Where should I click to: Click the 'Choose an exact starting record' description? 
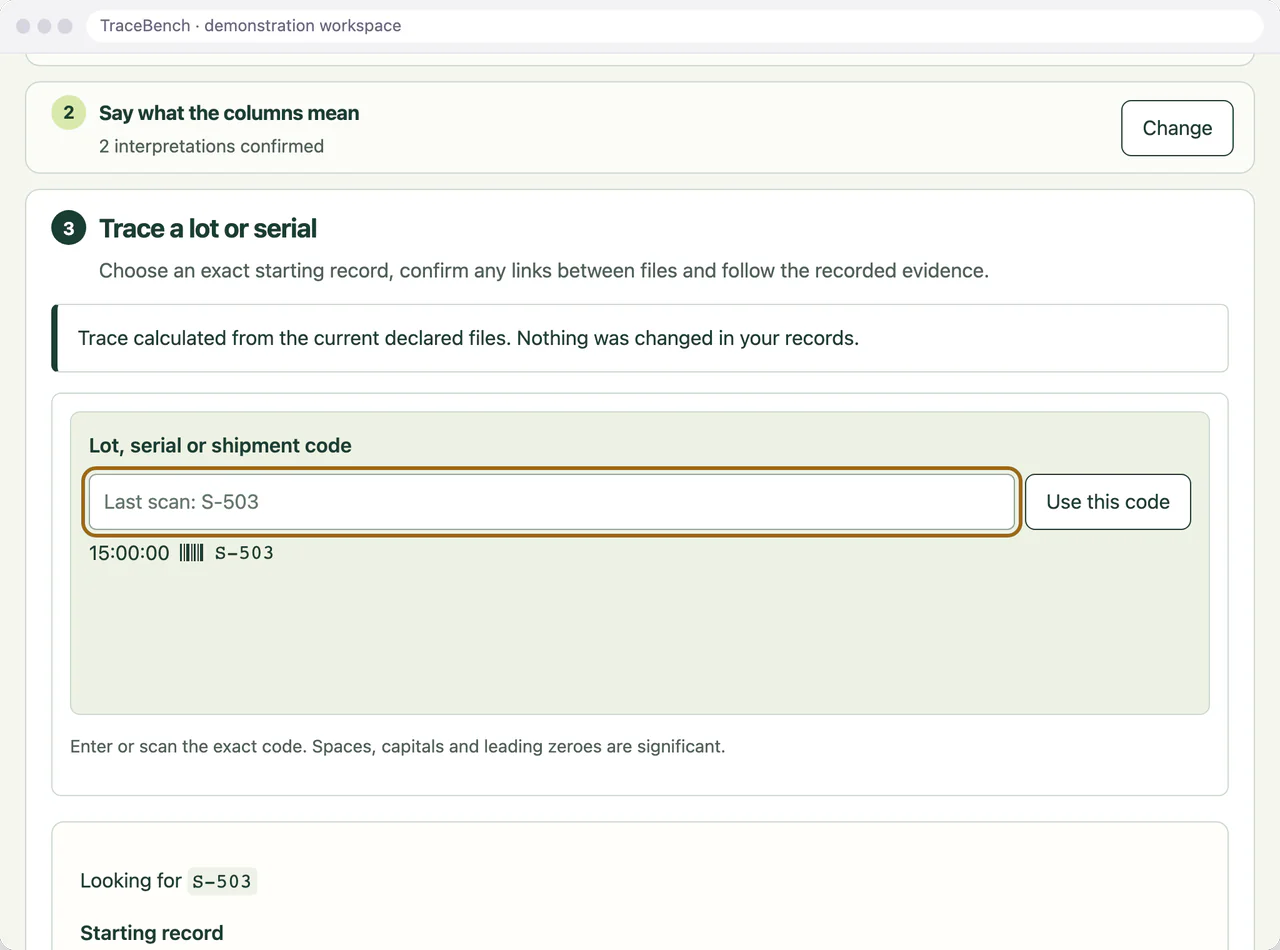click(544, 271)
